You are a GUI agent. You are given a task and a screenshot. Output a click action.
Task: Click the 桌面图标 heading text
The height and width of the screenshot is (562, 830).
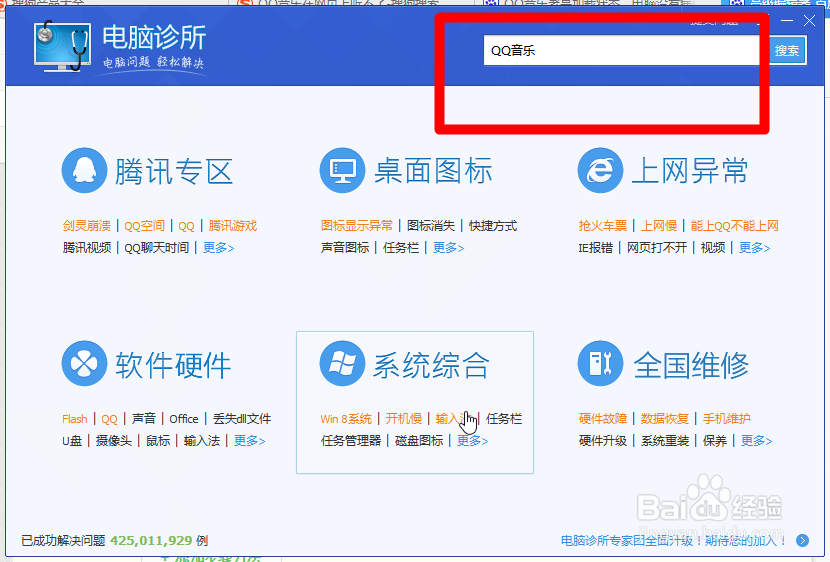[x=433, y=171]
